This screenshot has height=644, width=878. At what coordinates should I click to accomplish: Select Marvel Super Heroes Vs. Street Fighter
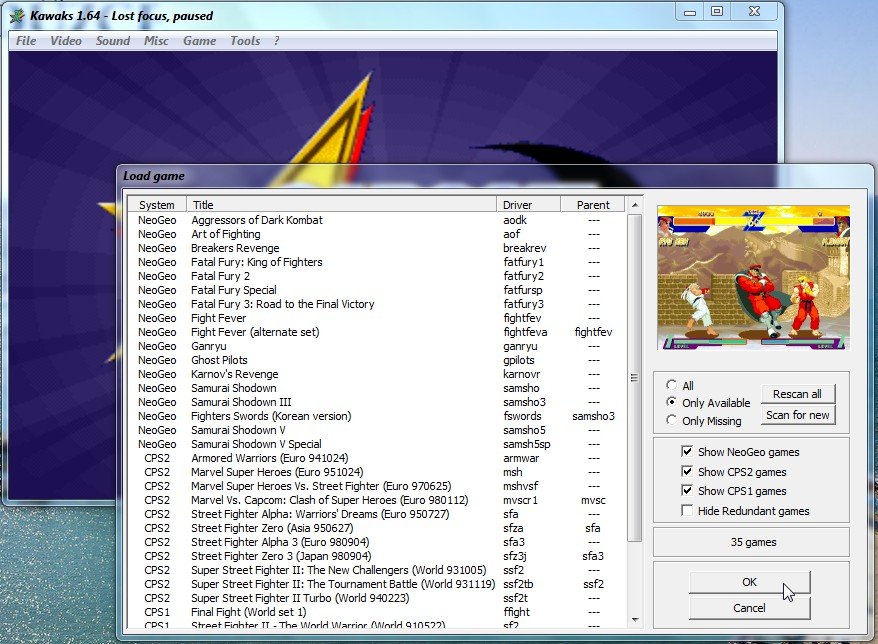(x=376, y=486)
